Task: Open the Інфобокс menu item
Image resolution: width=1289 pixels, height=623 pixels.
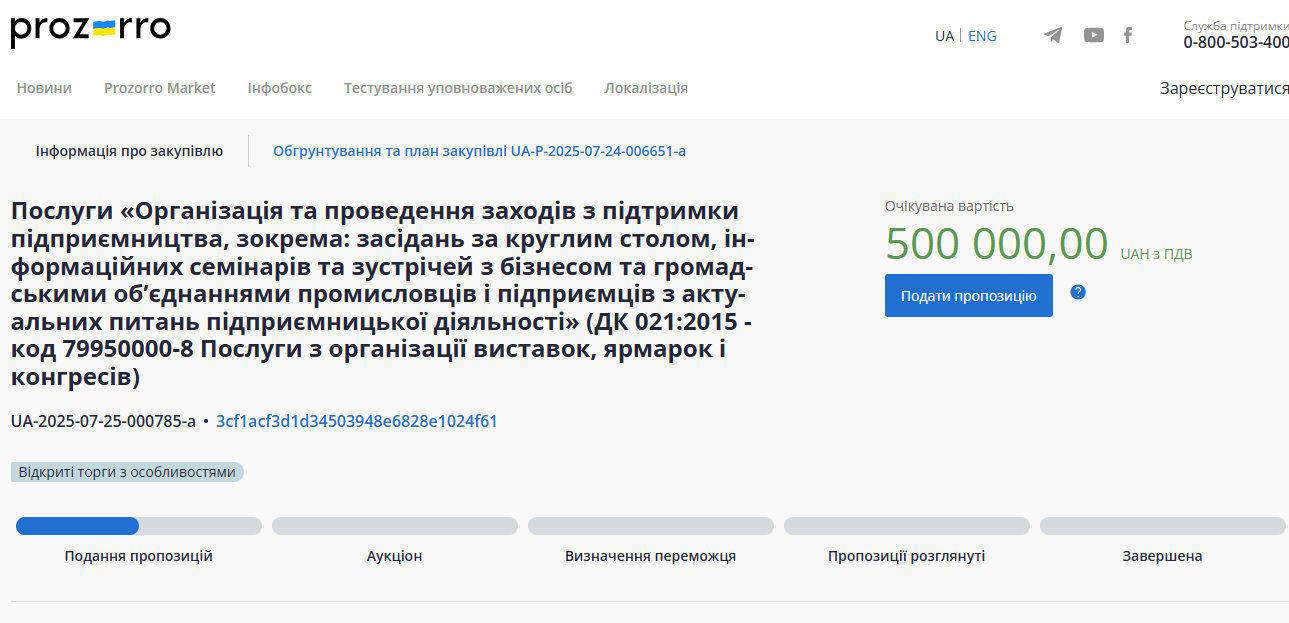Action: click(x=280, y=88)
